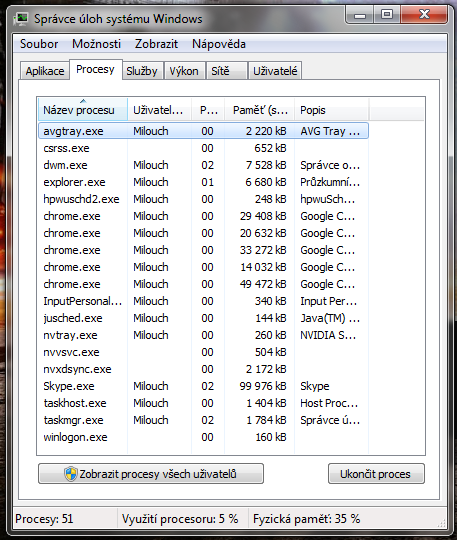457x540 pixels.
Task: Click the Task Manager title bar icon
Action: (x=21, y=19)
